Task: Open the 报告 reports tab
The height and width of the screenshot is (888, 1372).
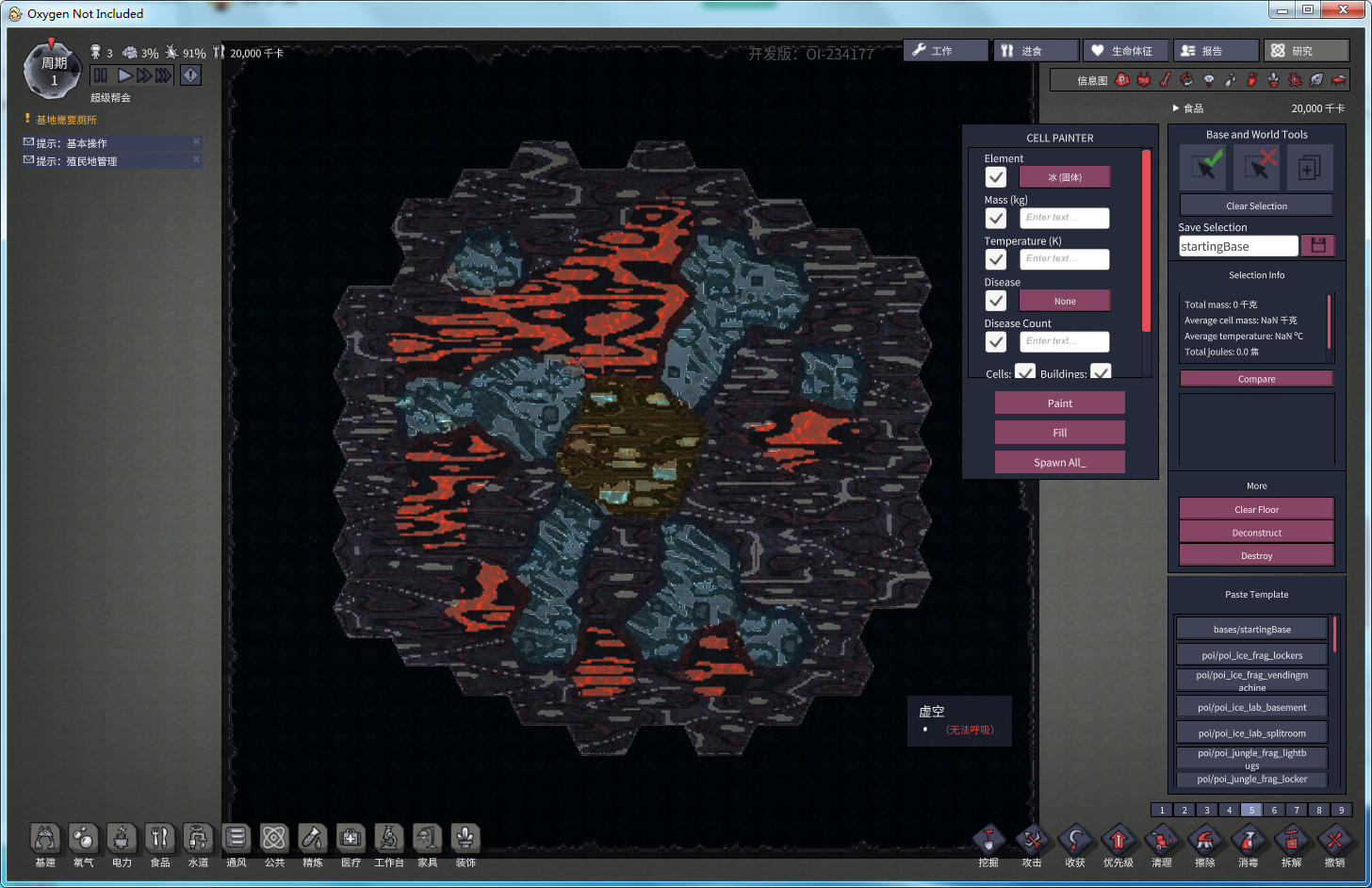Action: (x=1217, y=50)
